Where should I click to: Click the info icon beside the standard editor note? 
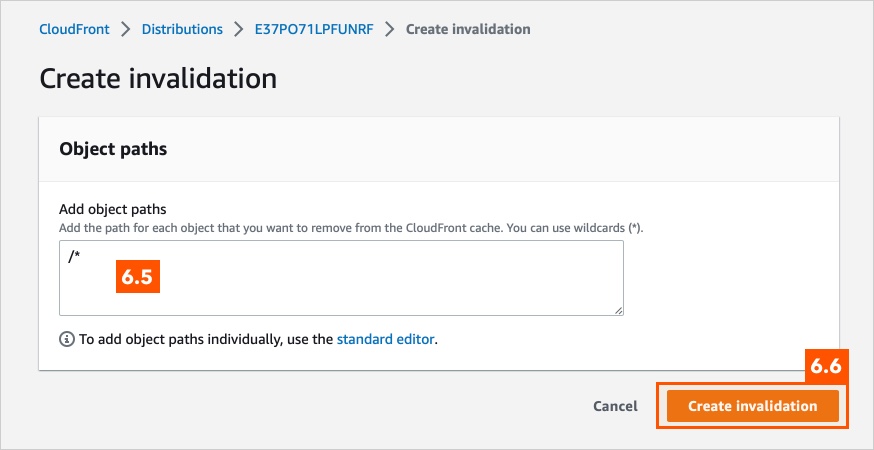67,339
